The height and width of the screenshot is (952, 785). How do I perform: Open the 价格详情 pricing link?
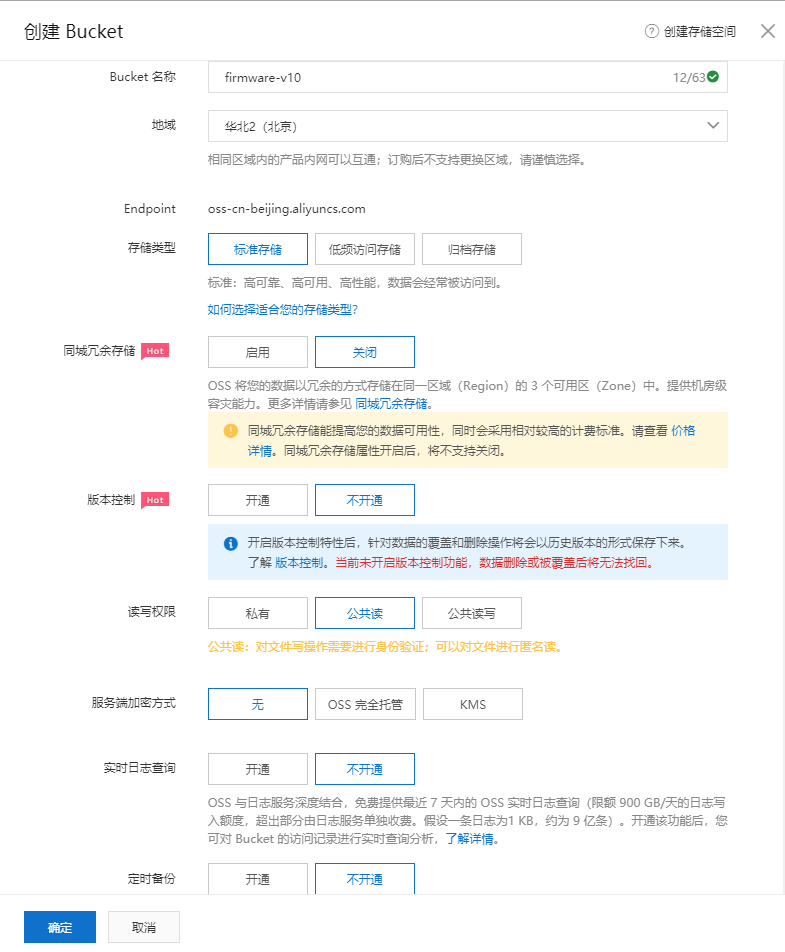tap(683, 430)
